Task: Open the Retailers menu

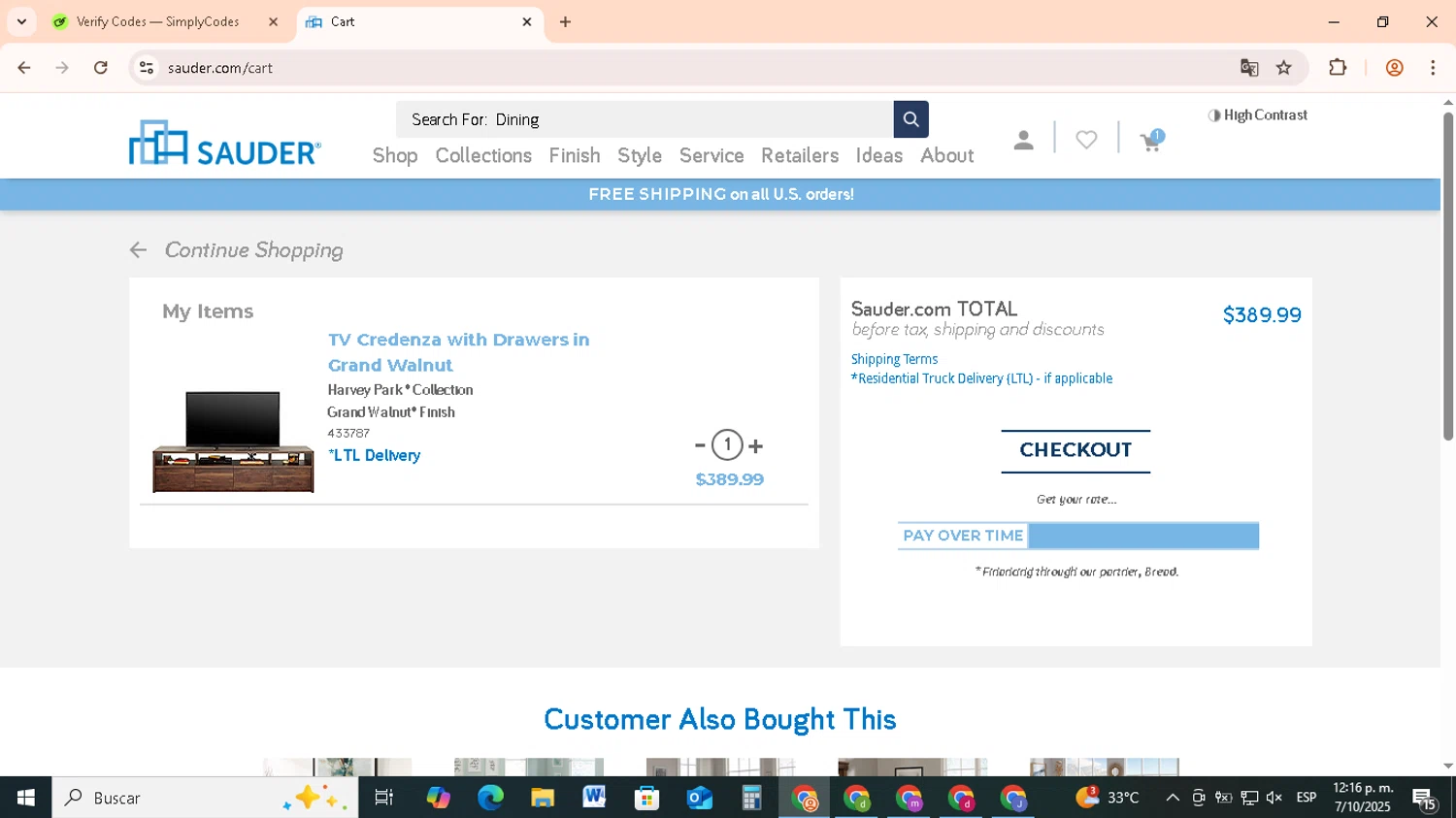Action: 800,155
